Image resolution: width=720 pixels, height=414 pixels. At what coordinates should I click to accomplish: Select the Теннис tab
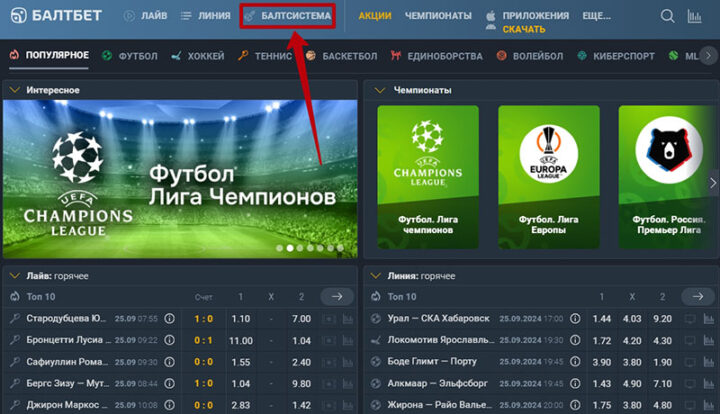[x=264, y=56]
